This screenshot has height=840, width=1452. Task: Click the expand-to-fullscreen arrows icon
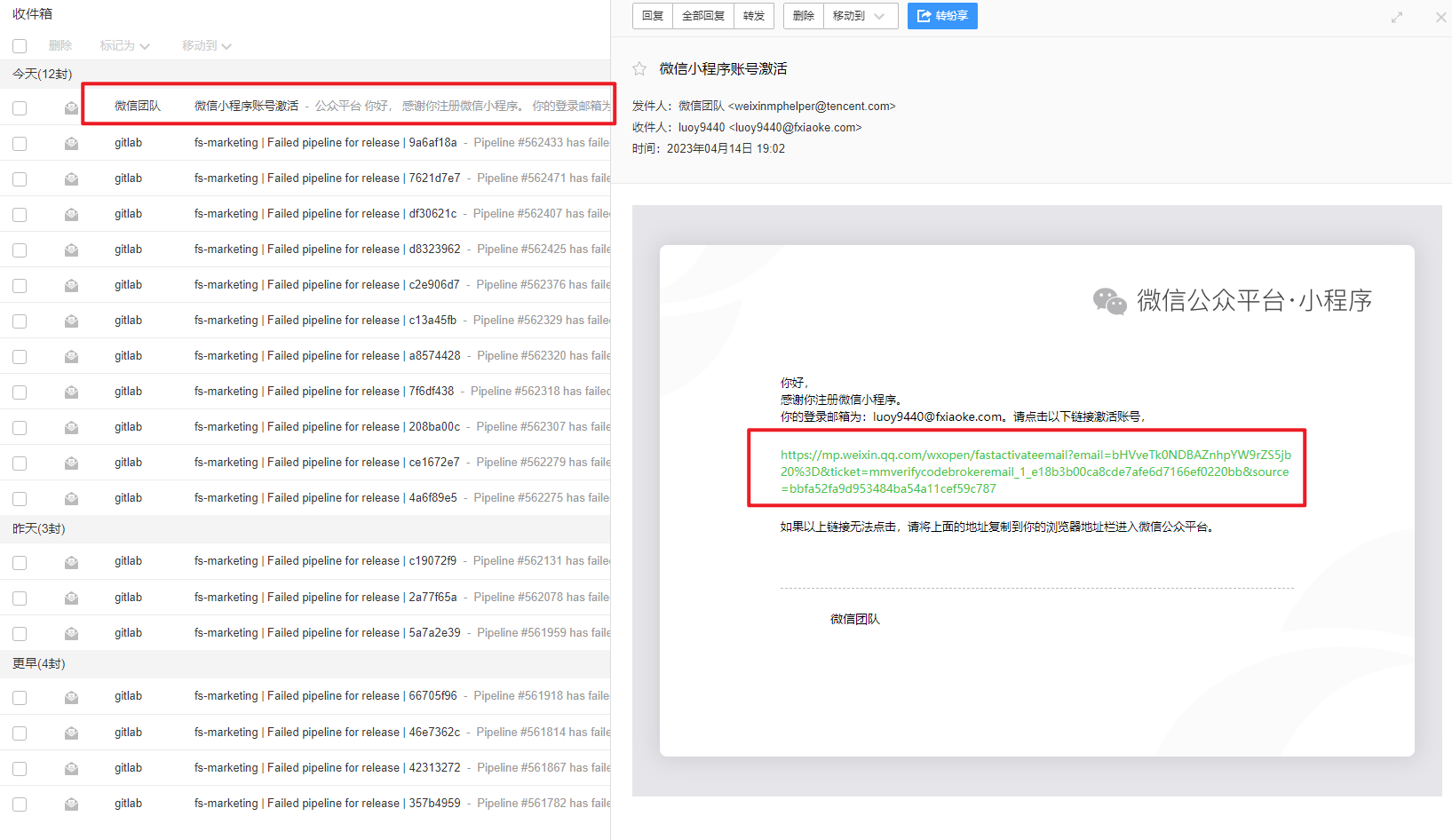tap(1397, 17)
